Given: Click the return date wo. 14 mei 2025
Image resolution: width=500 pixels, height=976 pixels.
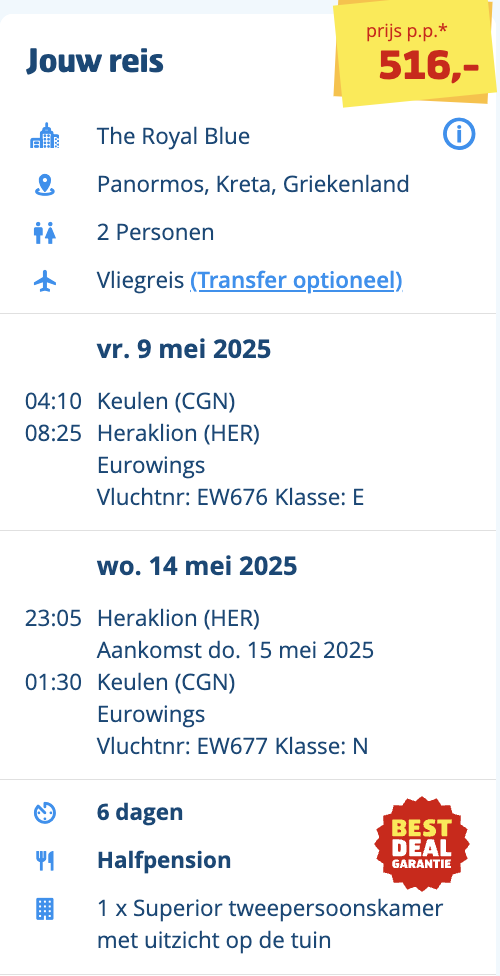Looking at the screenshot, I should point(197,566).
